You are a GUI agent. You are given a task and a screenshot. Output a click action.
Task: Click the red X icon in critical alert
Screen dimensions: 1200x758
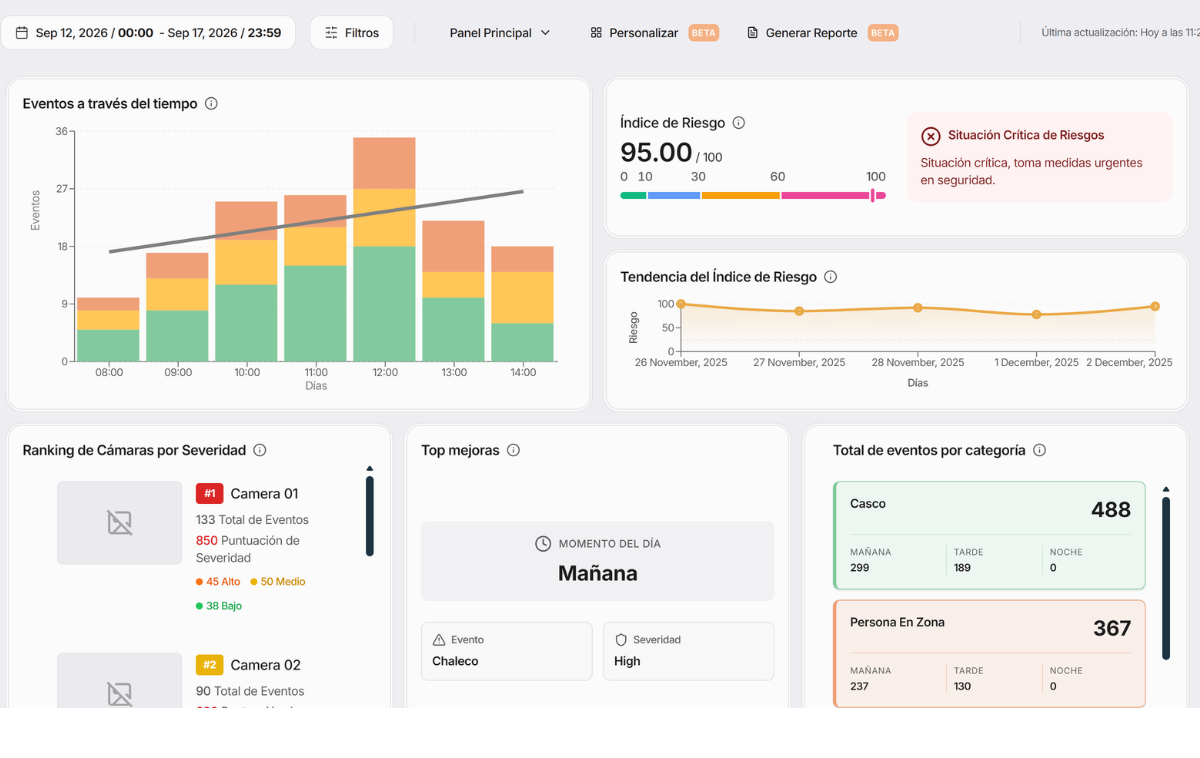tap(931, 136)
